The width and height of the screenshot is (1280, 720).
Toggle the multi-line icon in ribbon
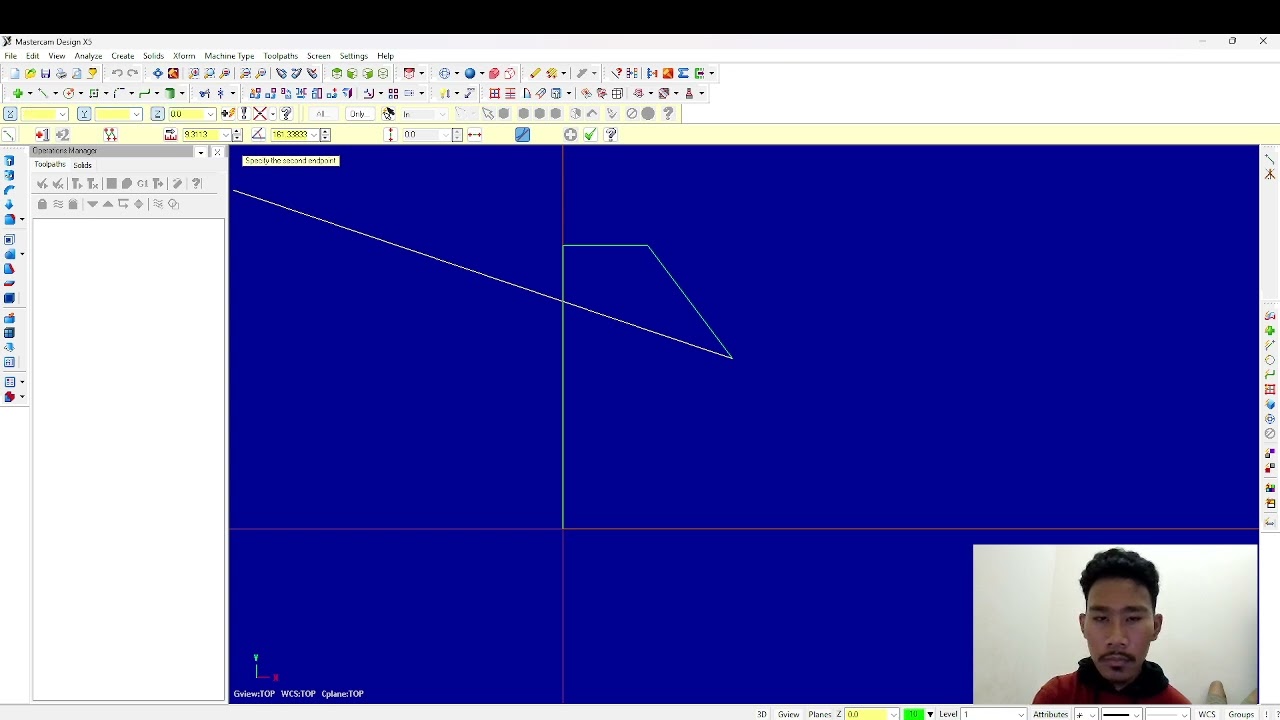[110, 135]
